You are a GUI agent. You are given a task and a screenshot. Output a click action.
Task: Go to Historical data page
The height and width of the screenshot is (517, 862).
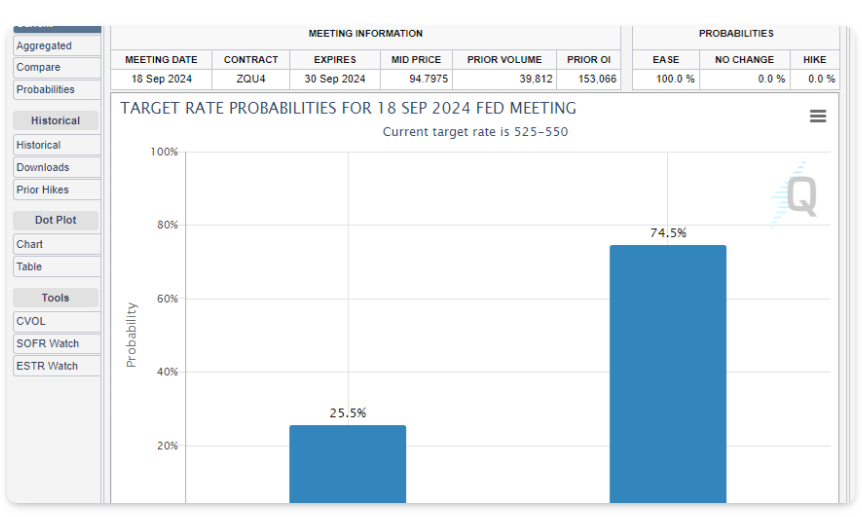coord(56,146)
